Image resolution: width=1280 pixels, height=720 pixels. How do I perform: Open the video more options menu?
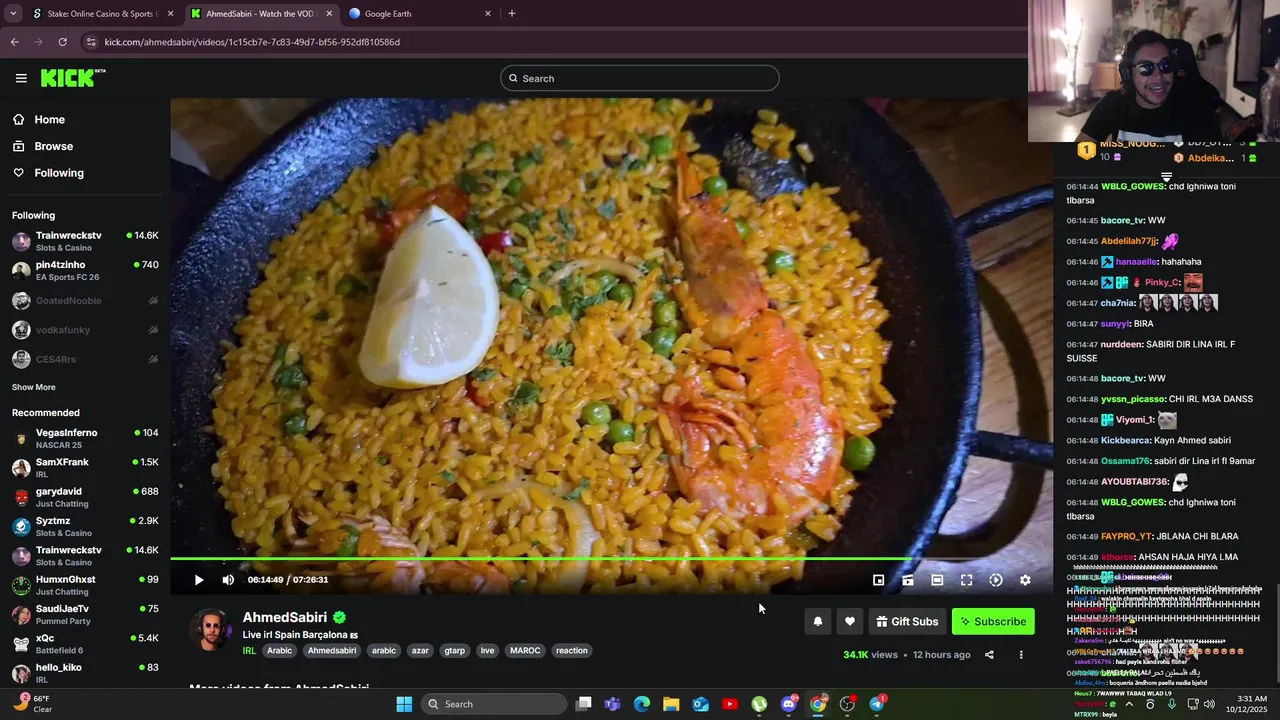[1021, 655]
